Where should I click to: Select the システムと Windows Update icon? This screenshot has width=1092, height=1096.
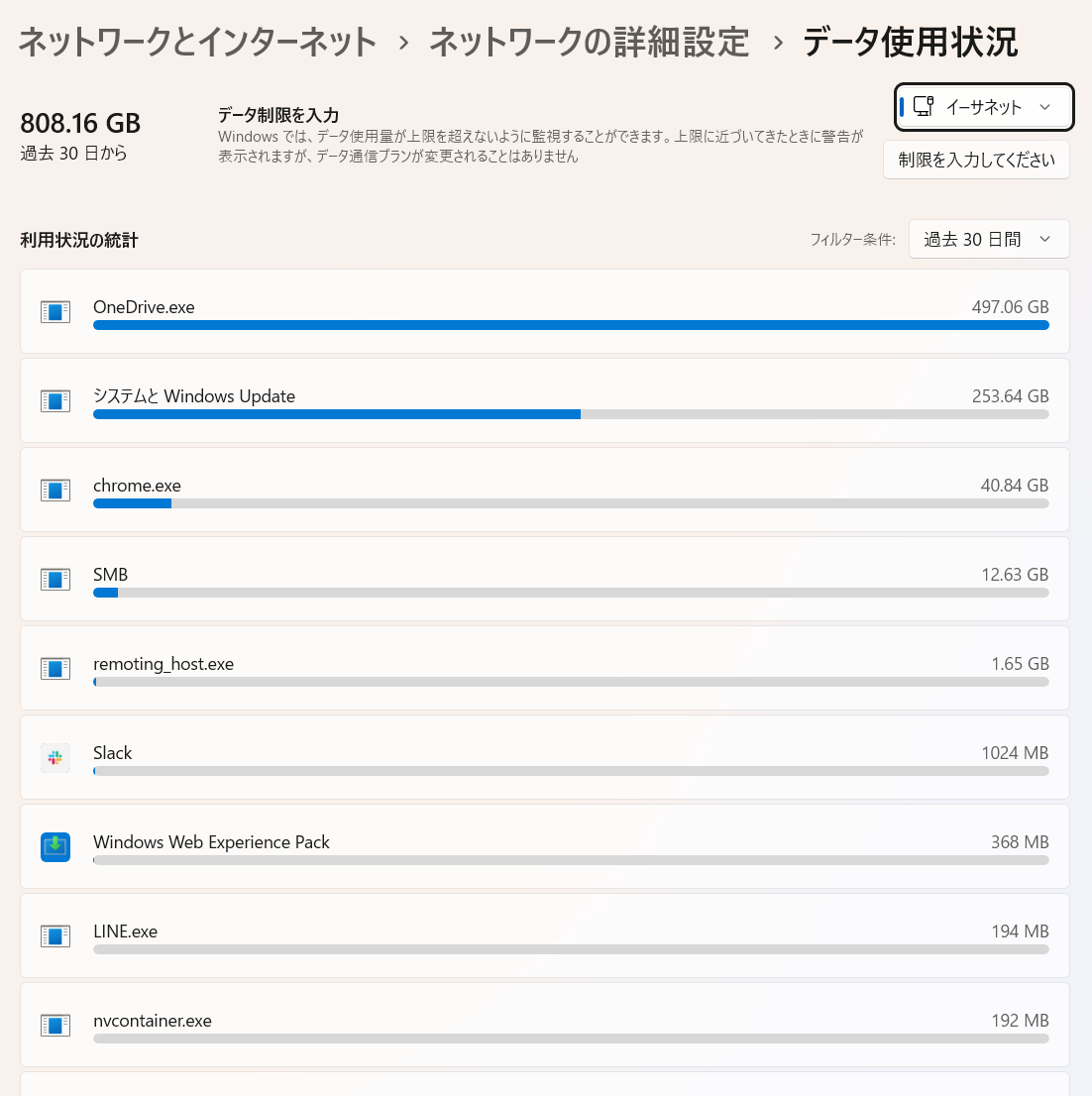pos(55,400)
